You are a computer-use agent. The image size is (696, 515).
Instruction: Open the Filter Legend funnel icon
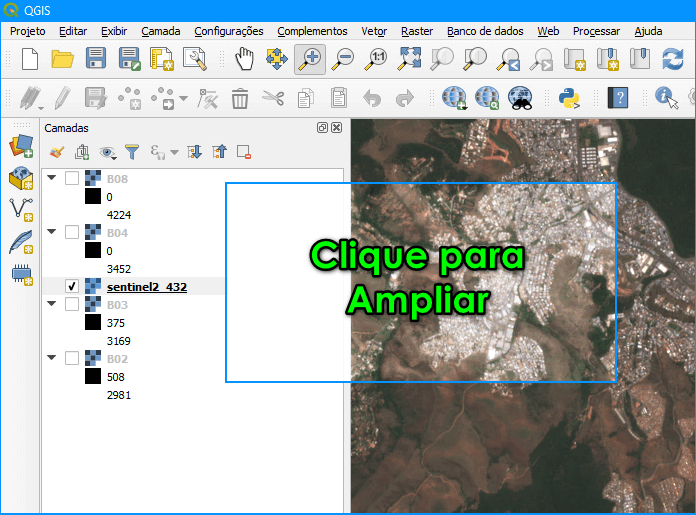(x=132, y=152)
